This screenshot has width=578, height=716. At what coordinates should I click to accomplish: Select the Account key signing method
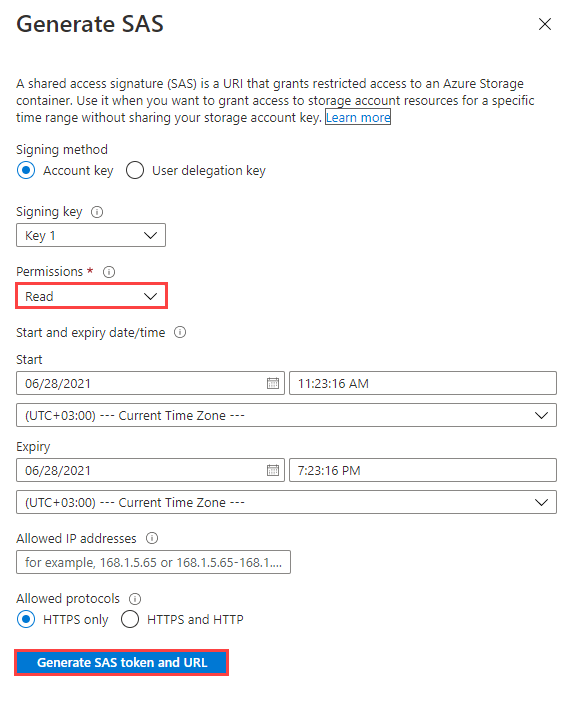pyautogui.click(x=26, y=171)
